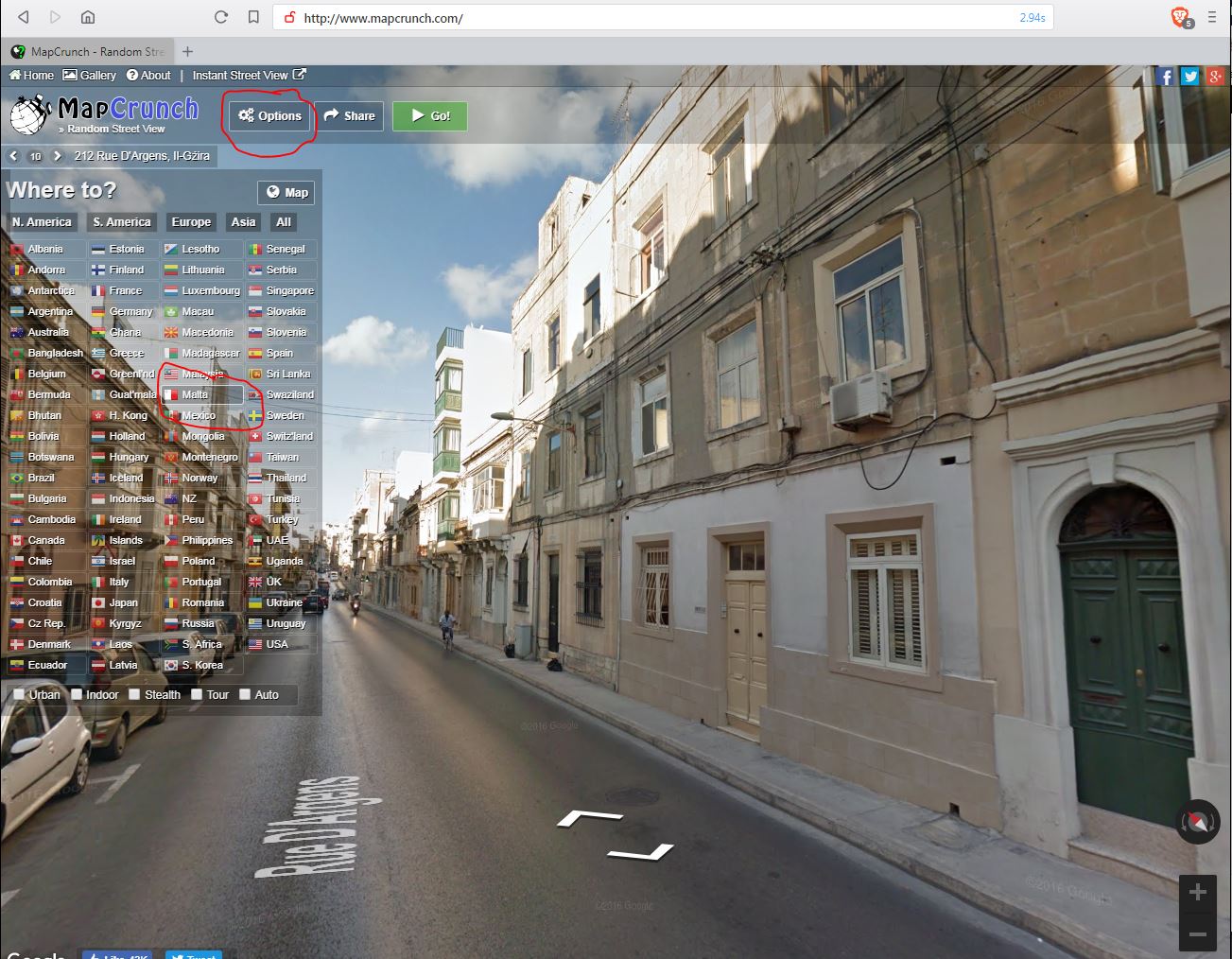Toggle Norway in the country list
1232x959 pixels.
click(x=201, y=478)
